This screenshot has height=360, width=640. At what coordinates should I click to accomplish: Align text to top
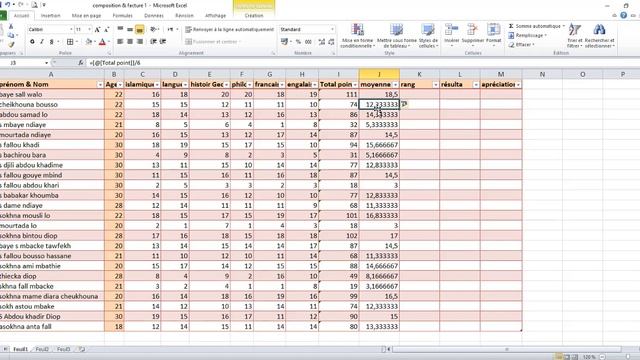point(120,29)
